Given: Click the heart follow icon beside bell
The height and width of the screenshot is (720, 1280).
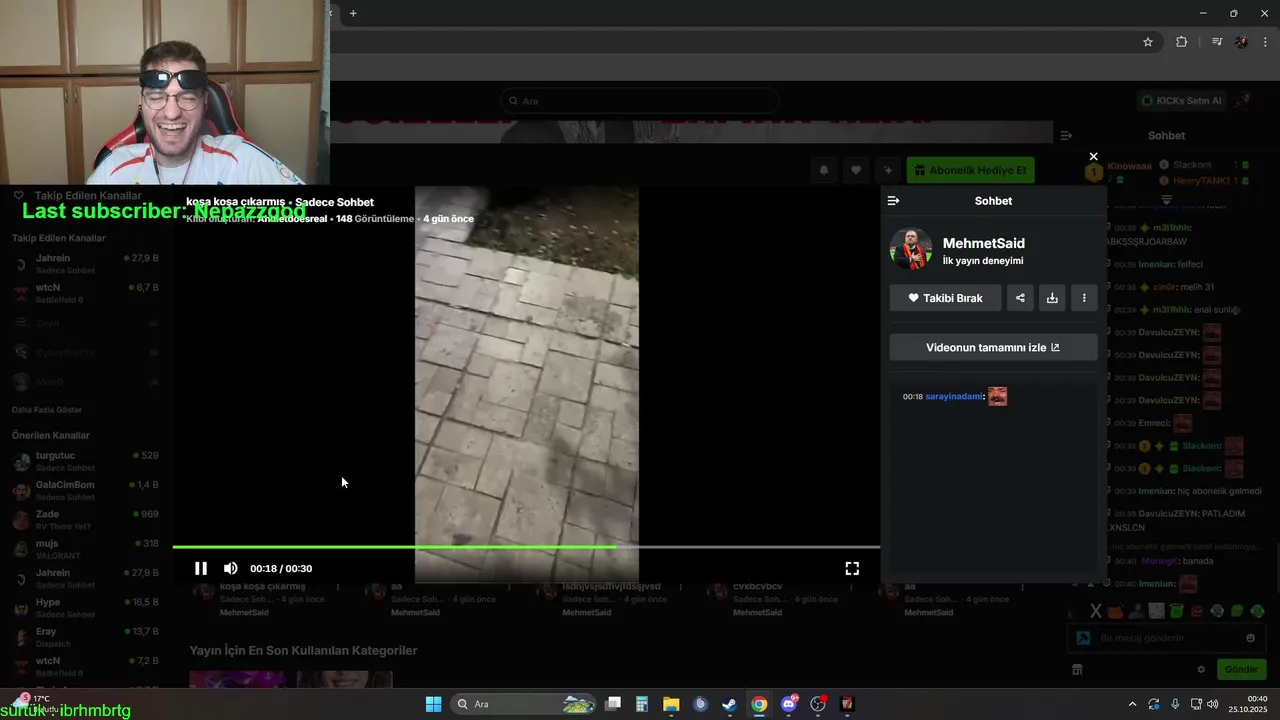Looking at the screenshot, I should (855, 170).
